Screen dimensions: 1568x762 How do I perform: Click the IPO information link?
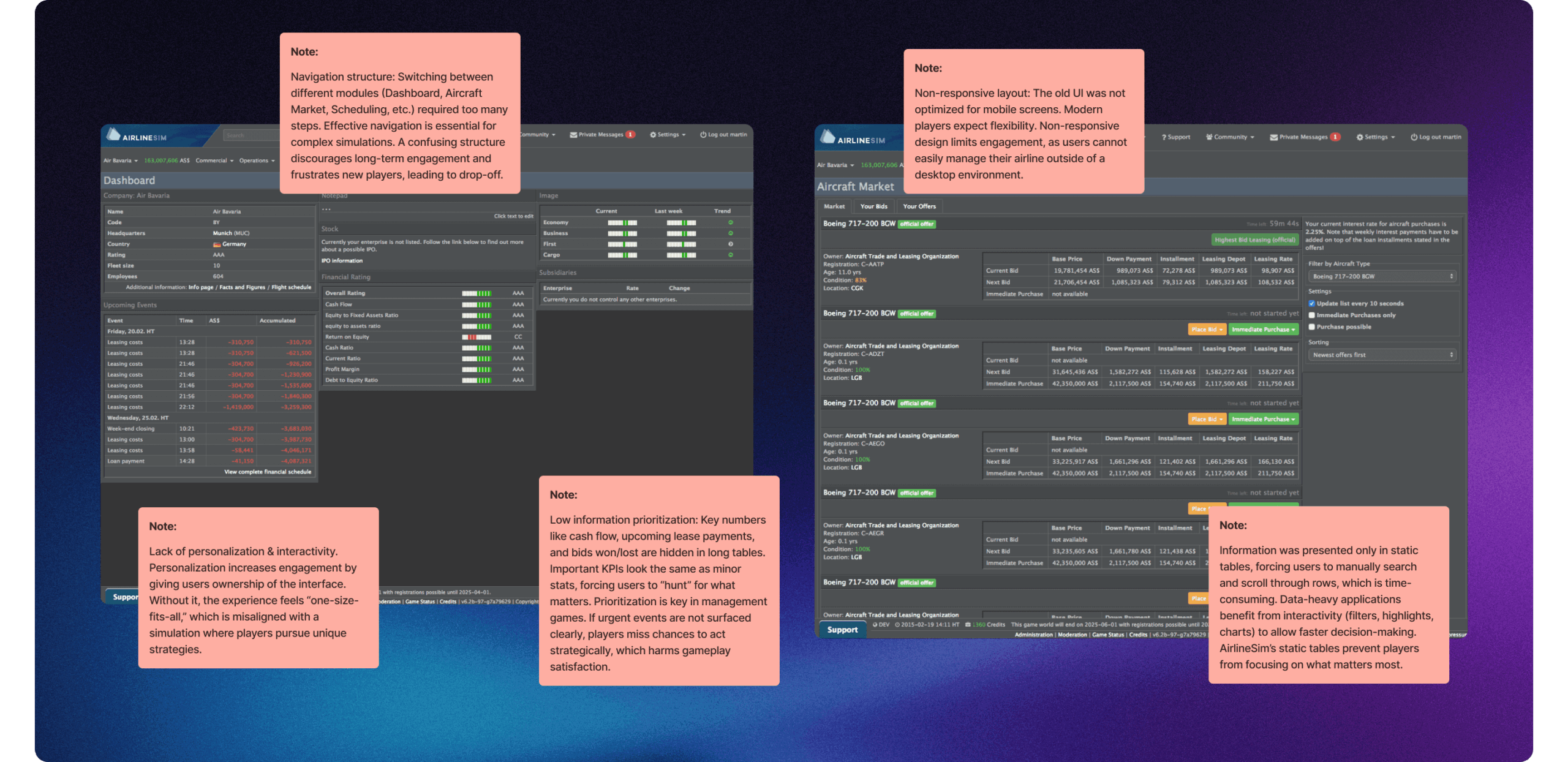[342, 261]
